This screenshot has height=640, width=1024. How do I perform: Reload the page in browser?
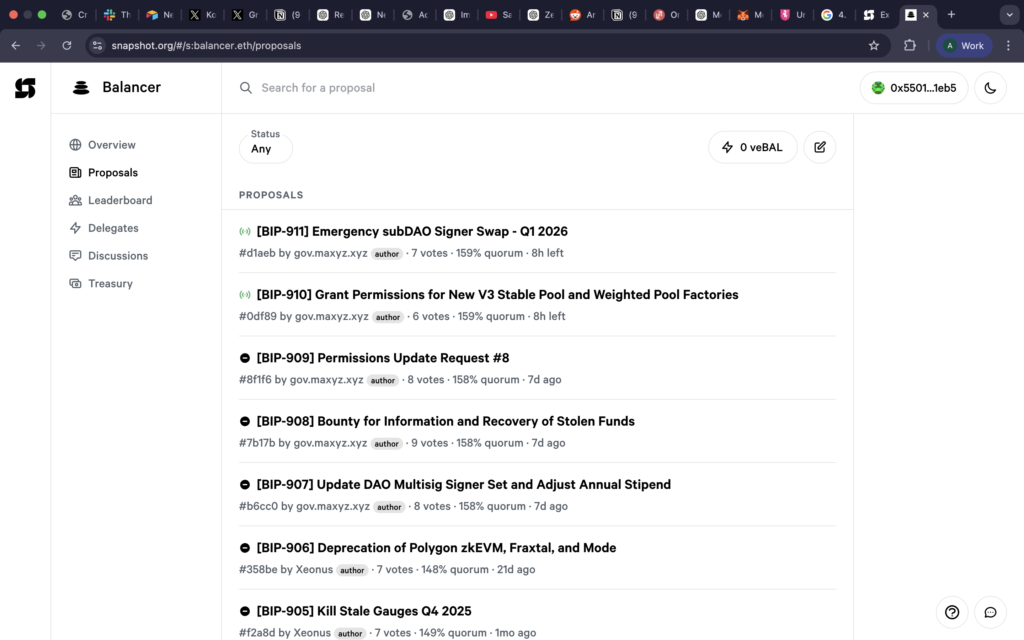pos(67,45)
